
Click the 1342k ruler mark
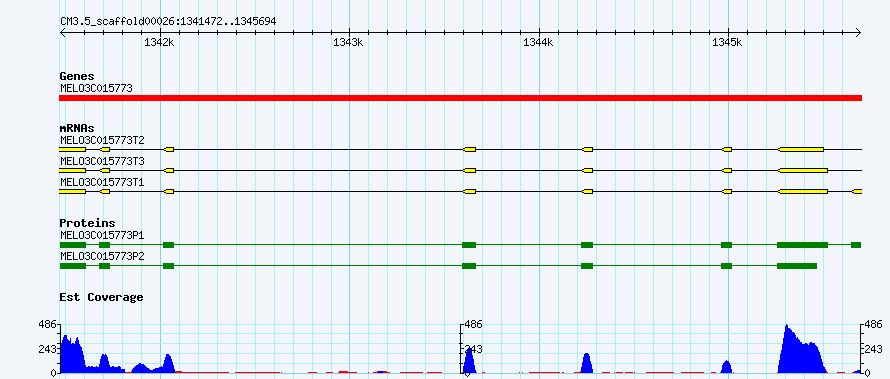pos(159,43)
